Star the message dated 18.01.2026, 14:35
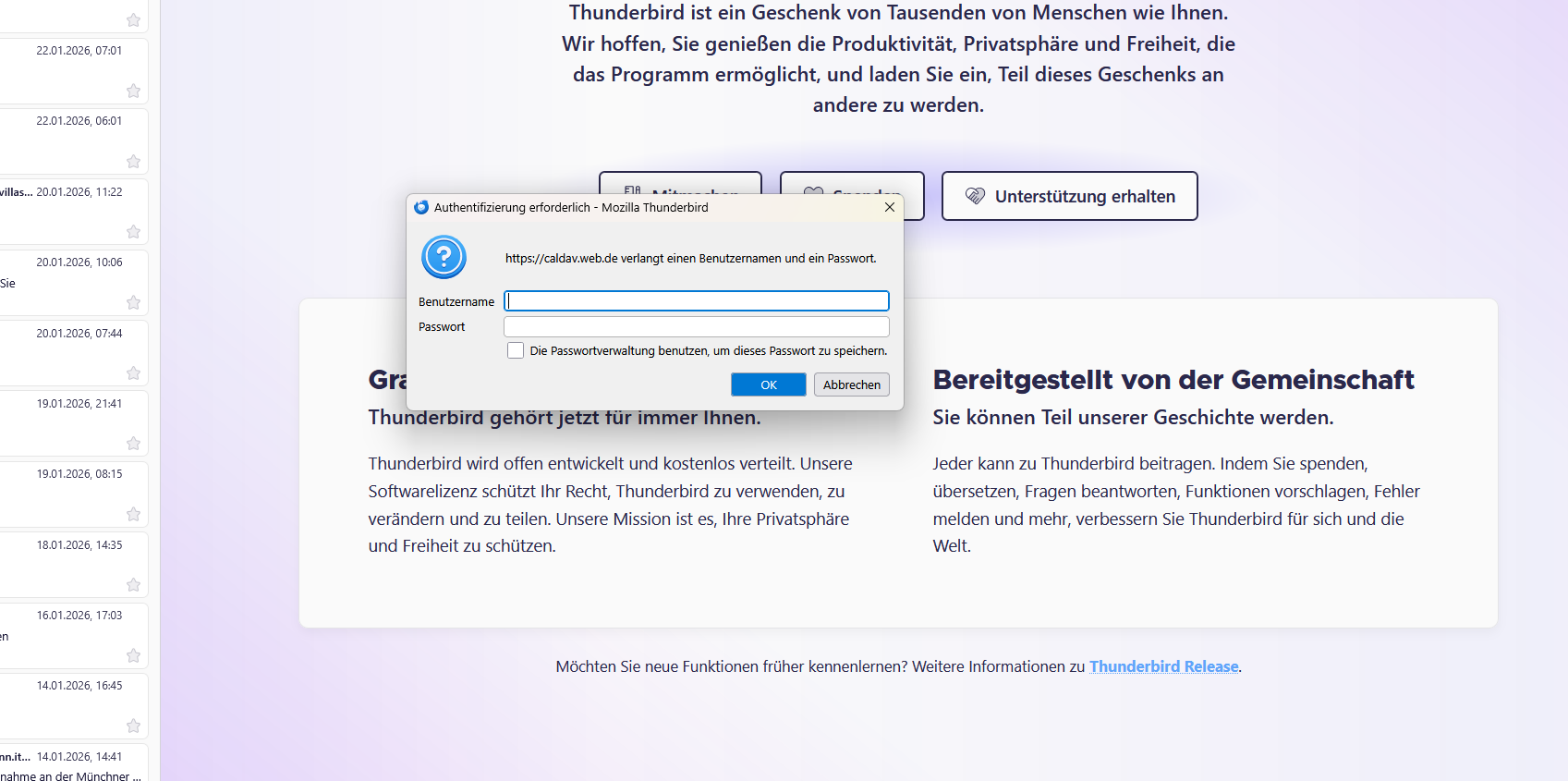 tap(134, 585)
